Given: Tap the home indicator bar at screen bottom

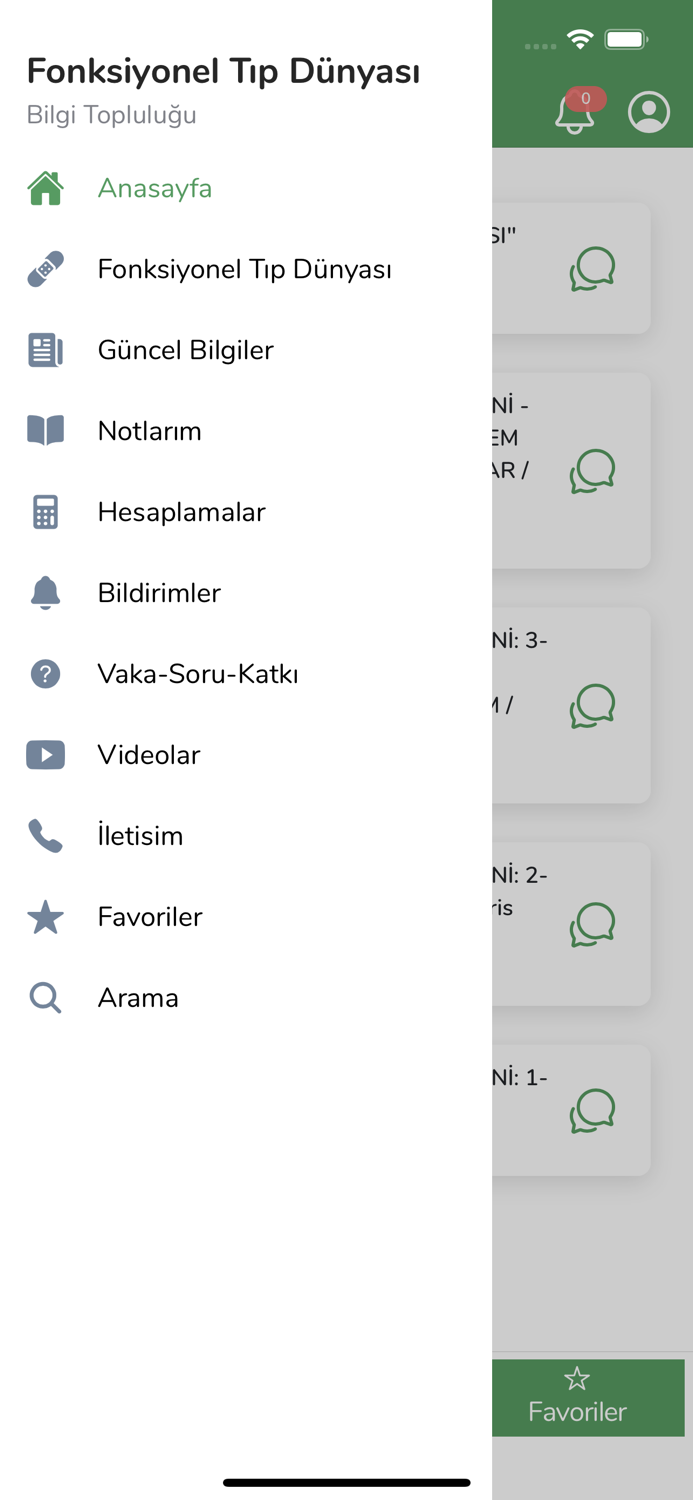Looking at the screenshot, I should point(346,1483).
